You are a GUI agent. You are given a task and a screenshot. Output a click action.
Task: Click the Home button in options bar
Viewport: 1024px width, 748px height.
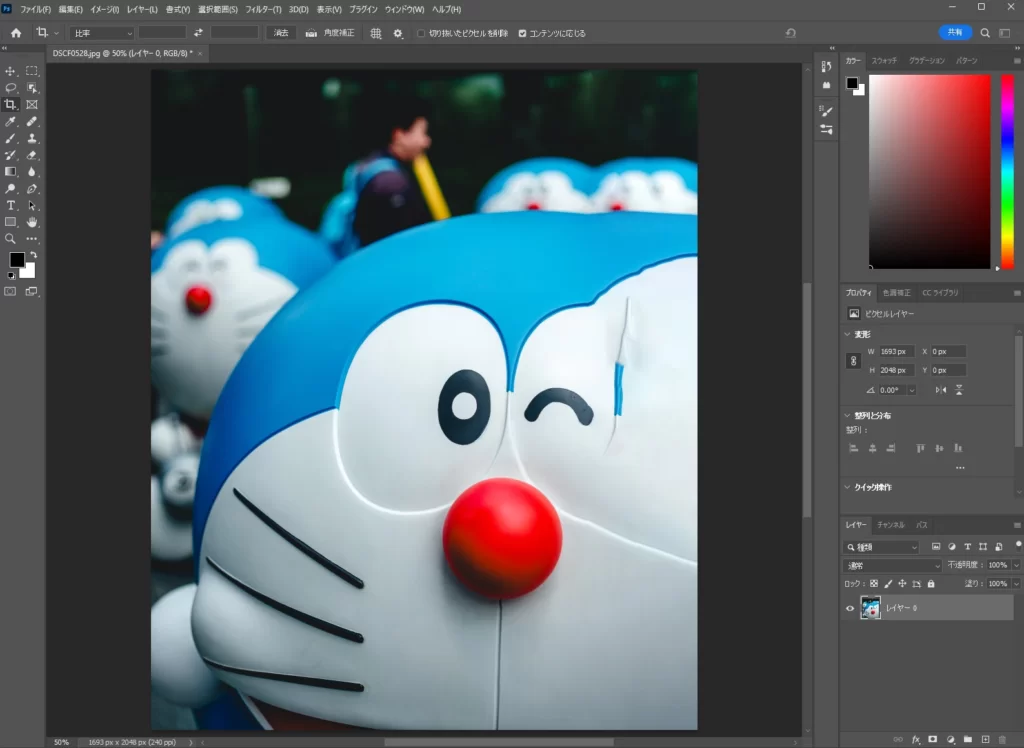coord(16,33)
